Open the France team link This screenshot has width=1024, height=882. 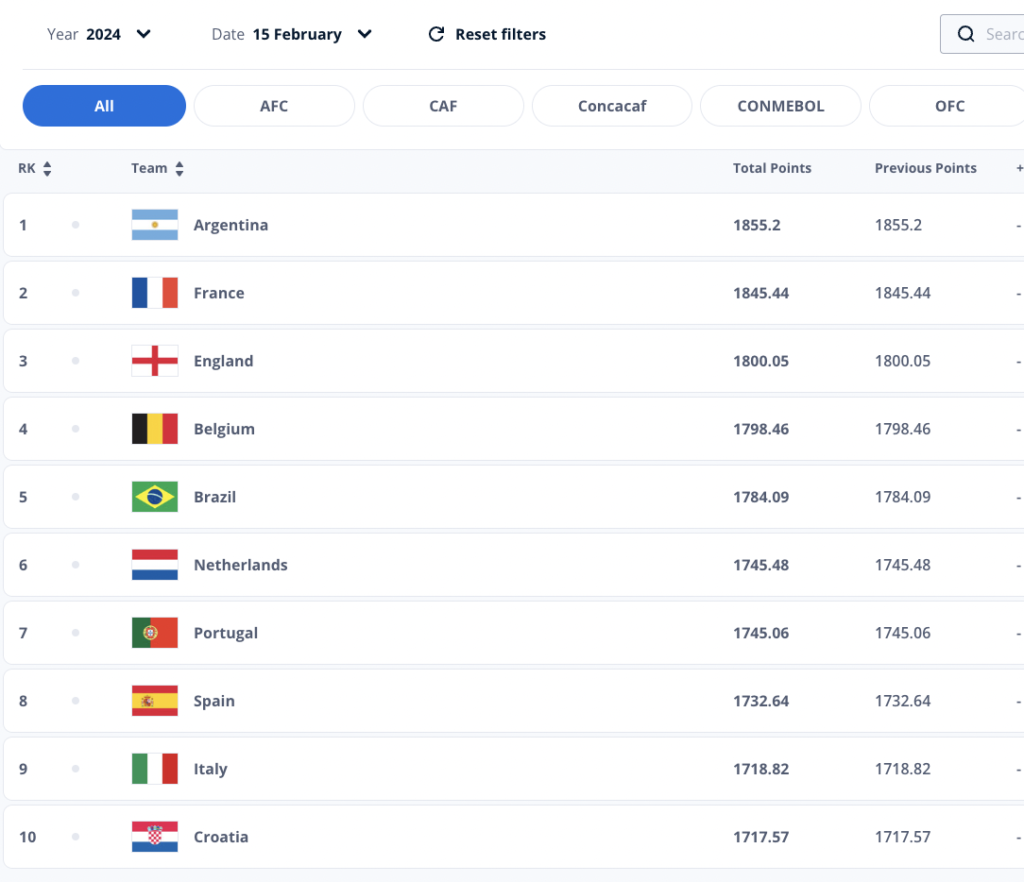[219, 293]
